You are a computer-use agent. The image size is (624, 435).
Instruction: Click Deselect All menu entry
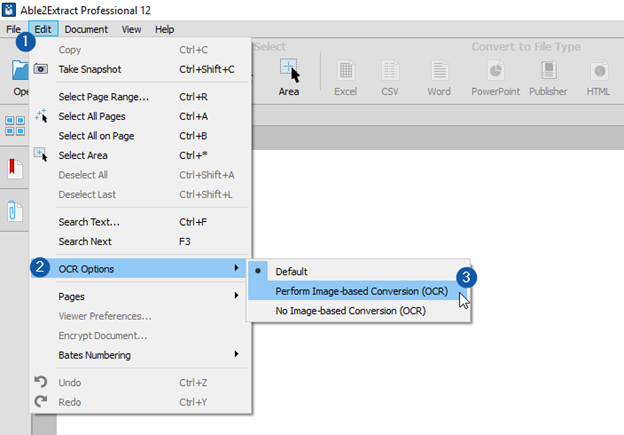click(140, 175)
